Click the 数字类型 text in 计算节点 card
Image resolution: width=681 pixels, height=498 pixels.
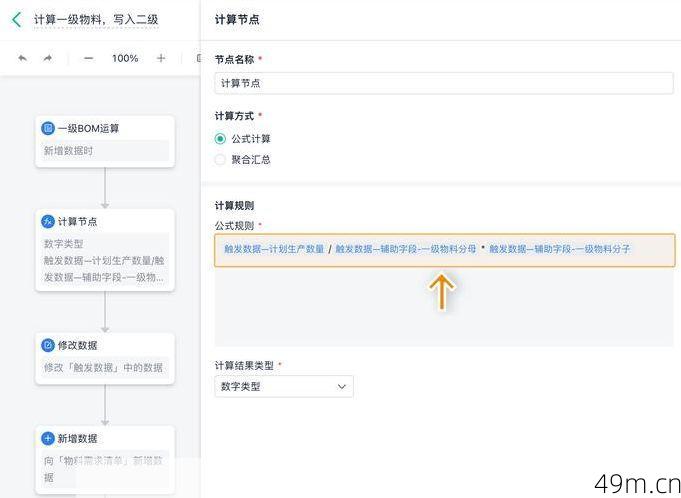pos(63,244)
